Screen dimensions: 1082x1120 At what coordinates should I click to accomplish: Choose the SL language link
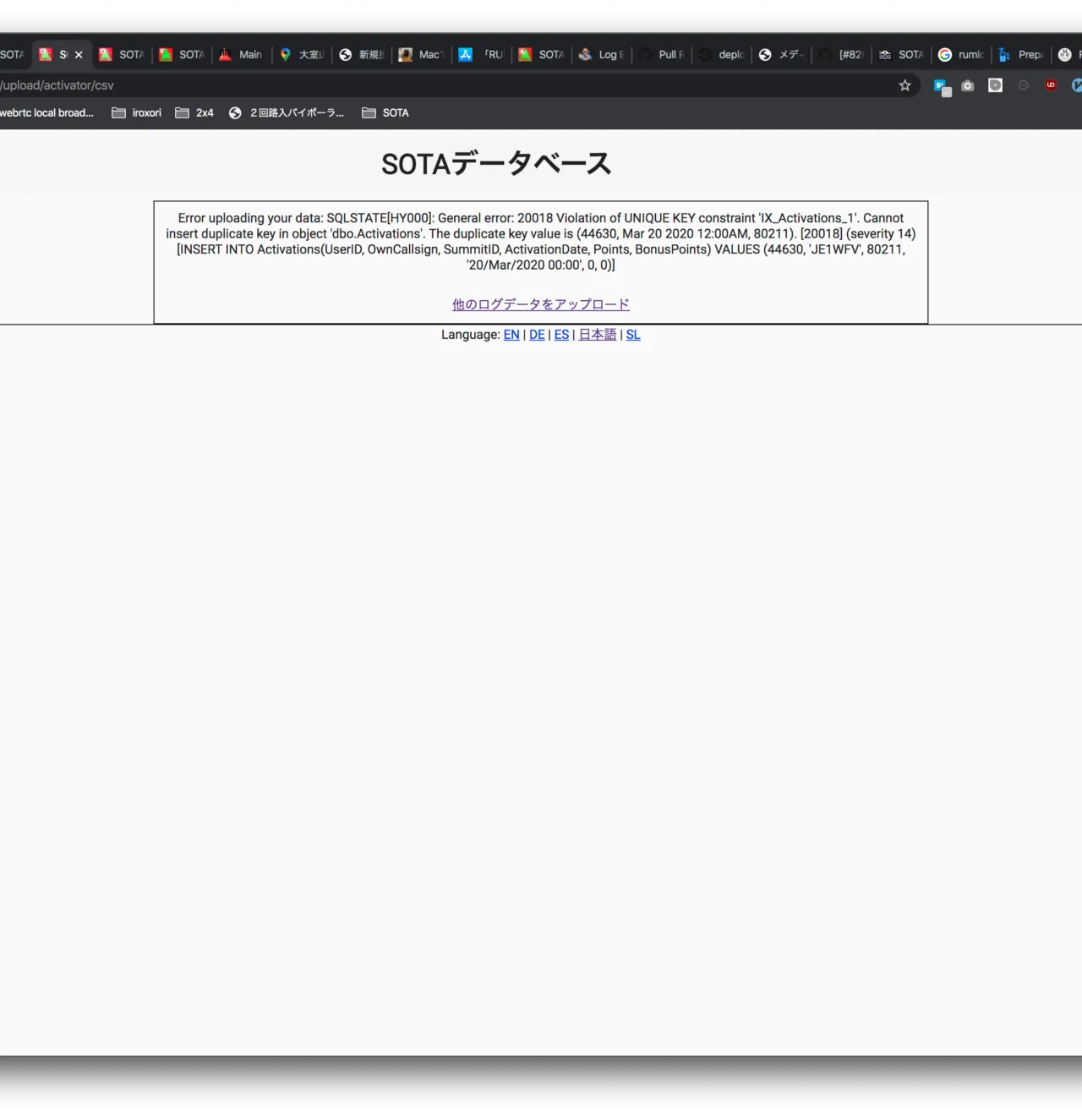tap(633, 335)
